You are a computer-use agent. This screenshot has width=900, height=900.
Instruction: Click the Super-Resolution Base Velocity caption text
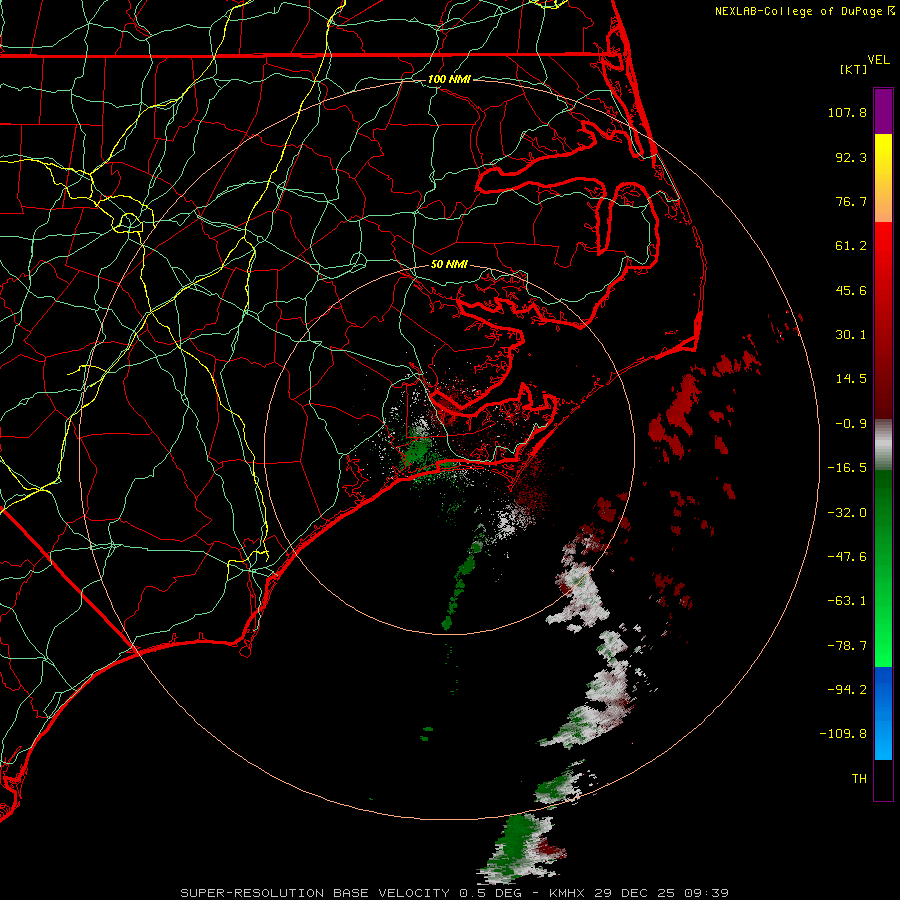coord(455,893)
